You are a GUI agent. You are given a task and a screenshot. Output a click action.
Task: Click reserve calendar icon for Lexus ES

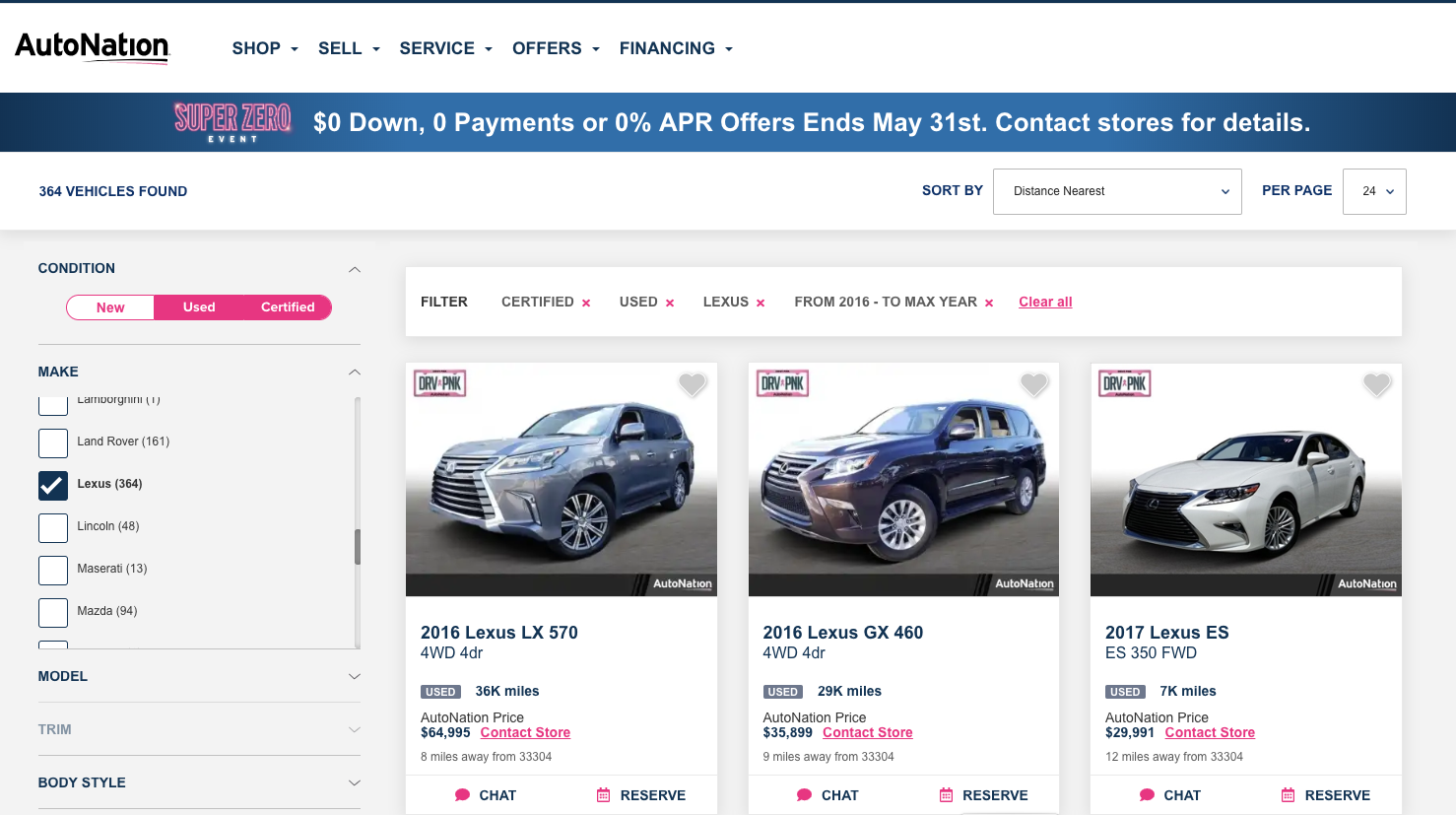click(x=1288, y=795)
